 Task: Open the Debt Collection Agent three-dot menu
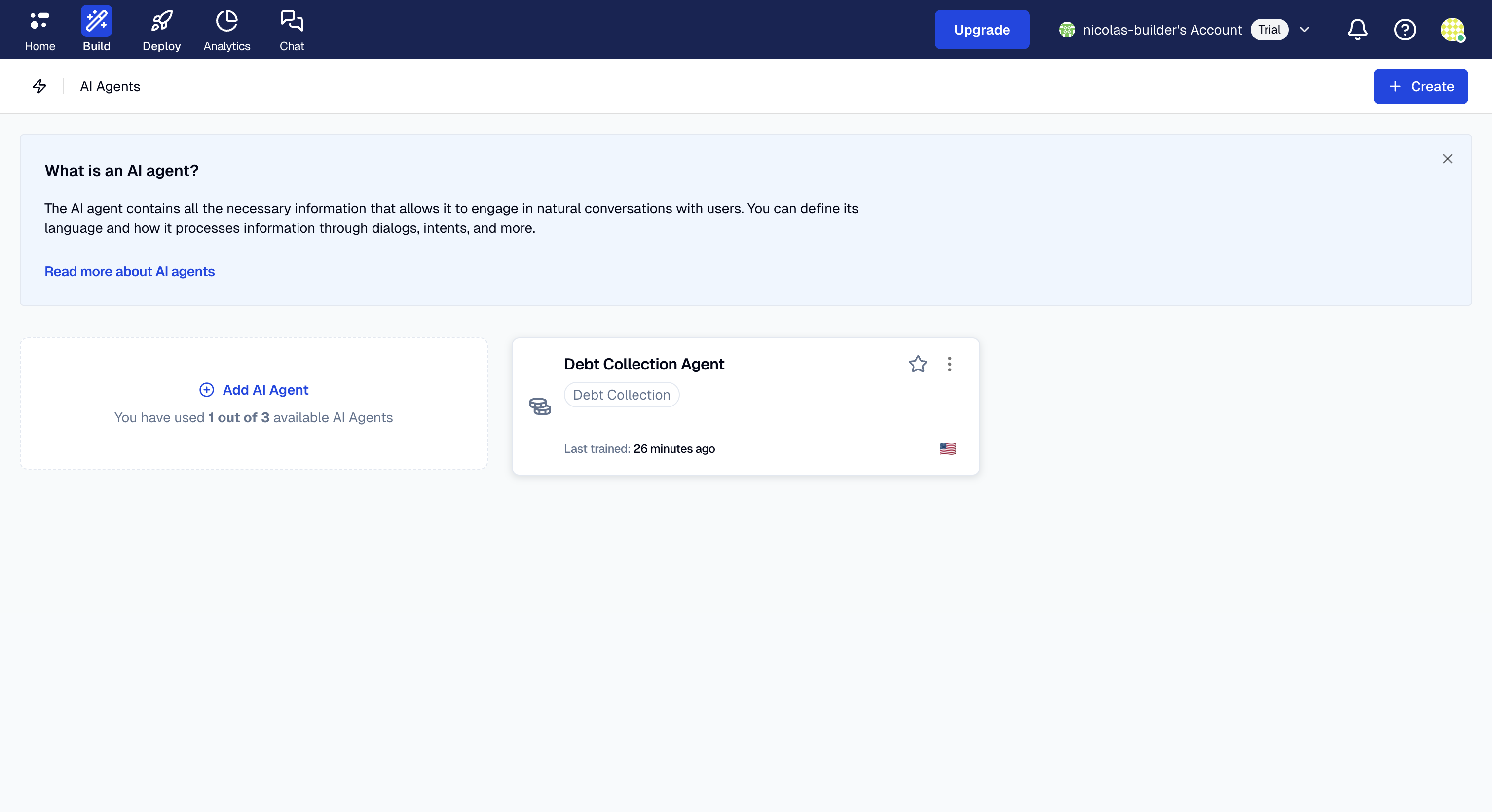[x=949, y=364]
